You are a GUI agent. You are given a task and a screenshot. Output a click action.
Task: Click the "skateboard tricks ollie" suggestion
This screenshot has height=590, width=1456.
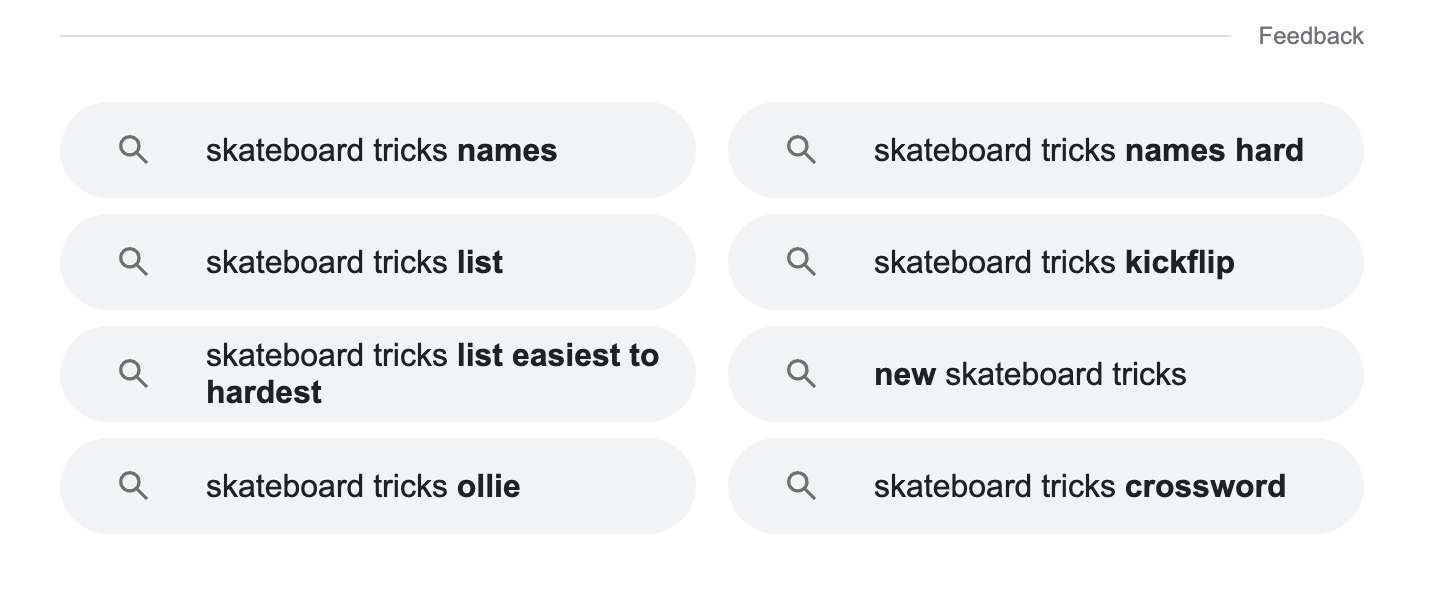(363, 486)
